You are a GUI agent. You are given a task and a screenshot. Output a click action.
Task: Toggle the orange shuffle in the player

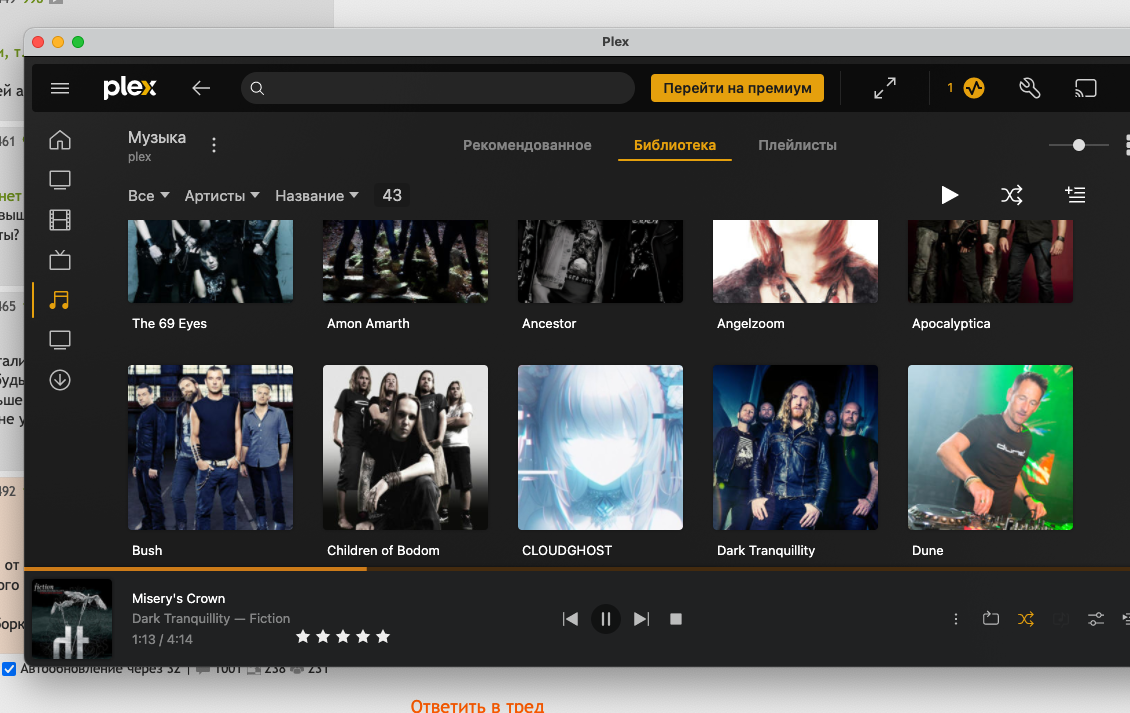point(1026,619)
